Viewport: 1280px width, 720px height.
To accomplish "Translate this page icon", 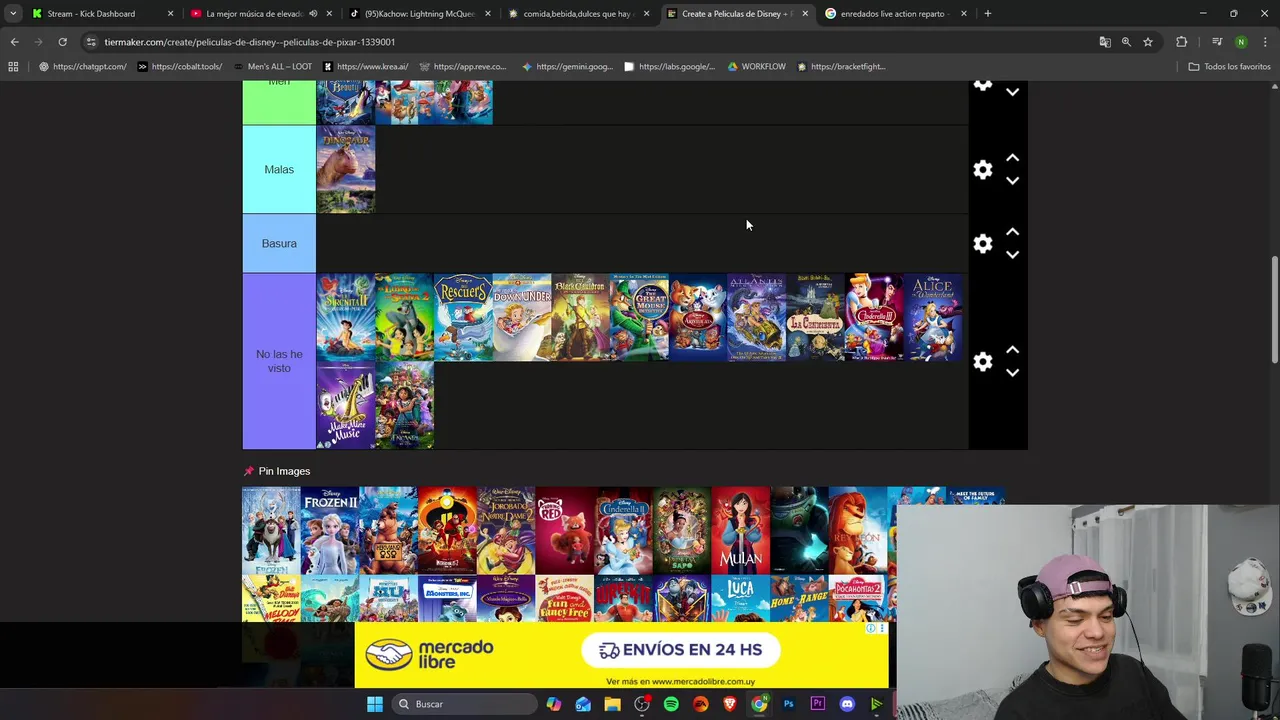I will click(x=1105, y=42).
